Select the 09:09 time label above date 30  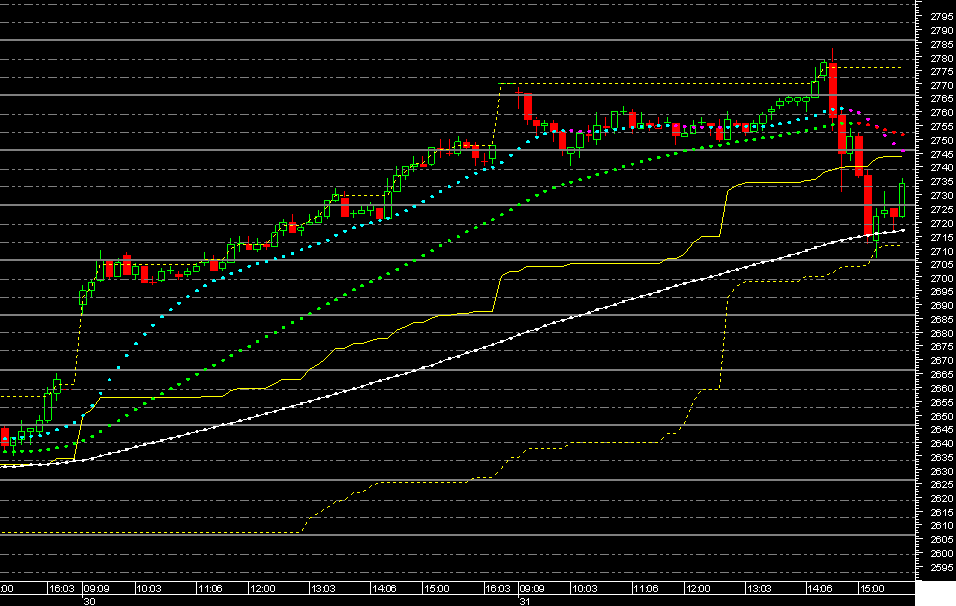96,589
